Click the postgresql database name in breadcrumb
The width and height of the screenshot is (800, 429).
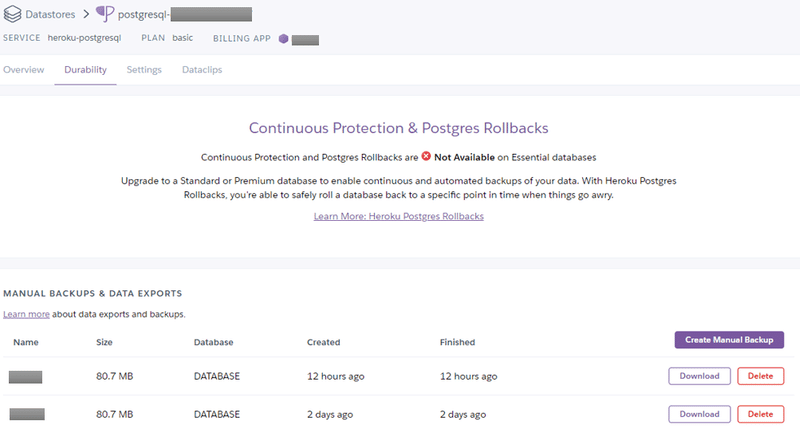tap(185, 15)
